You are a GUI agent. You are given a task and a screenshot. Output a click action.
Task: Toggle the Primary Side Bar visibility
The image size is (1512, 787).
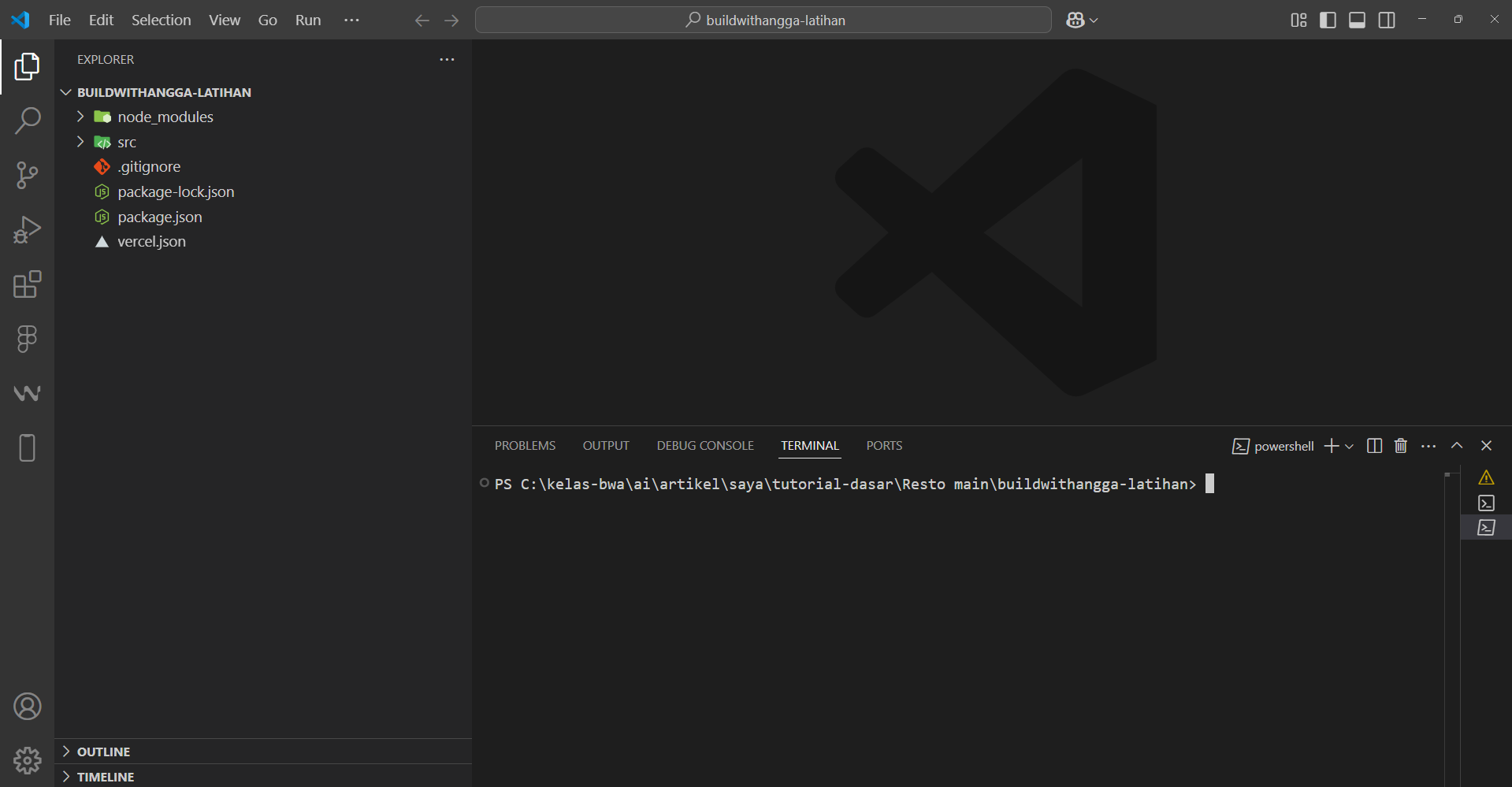click(x=1328, y=20)
